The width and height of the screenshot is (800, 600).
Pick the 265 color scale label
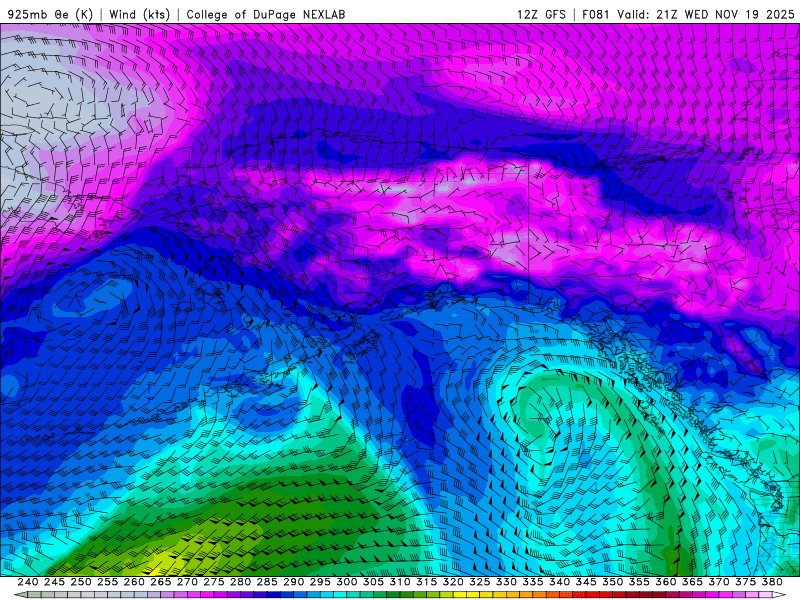pyautogui.click(x=161, y=582)
